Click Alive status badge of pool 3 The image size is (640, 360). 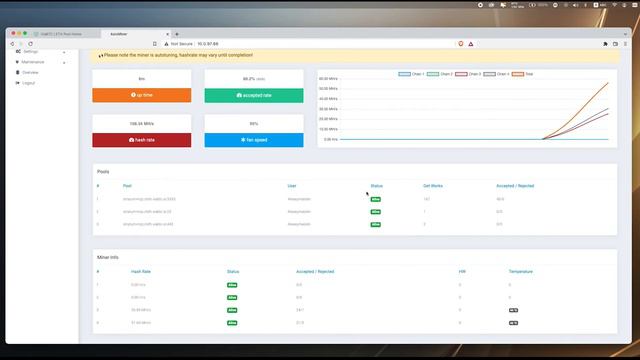(376, 224)
